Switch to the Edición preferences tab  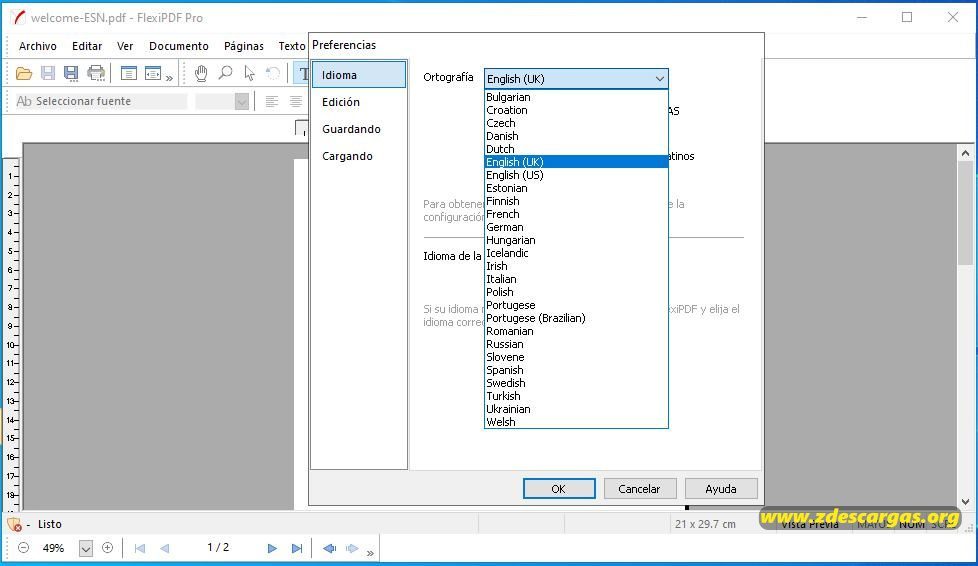[359, 102]
